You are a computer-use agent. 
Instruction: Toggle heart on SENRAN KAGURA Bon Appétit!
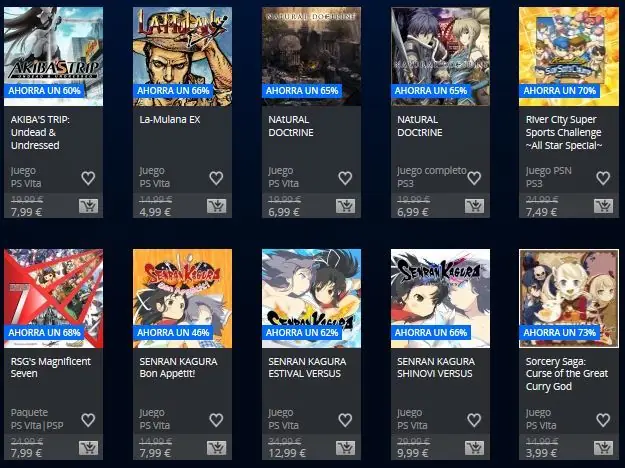(216, 420)
